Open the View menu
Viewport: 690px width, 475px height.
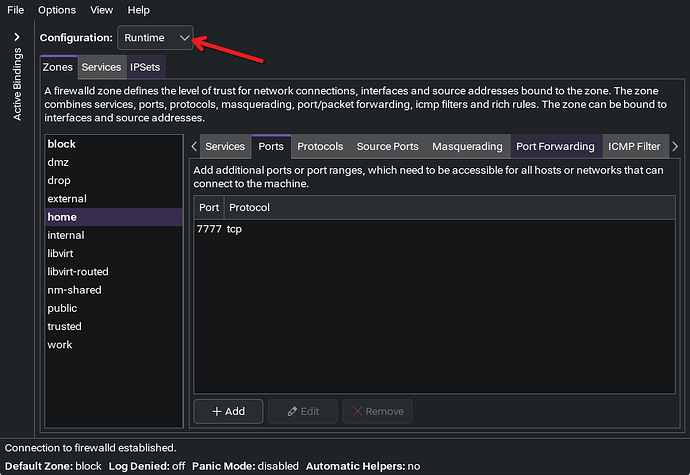click(101, 9)
